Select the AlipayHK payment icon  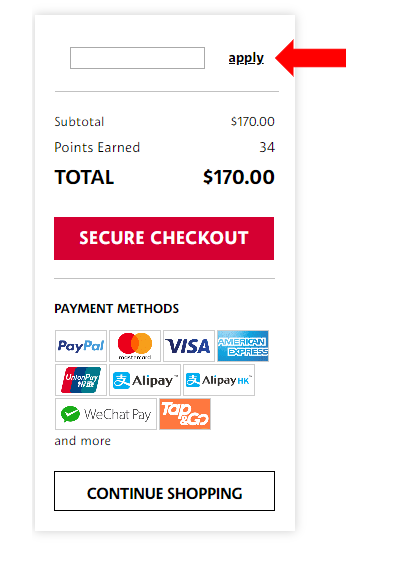tap(219, 380)
